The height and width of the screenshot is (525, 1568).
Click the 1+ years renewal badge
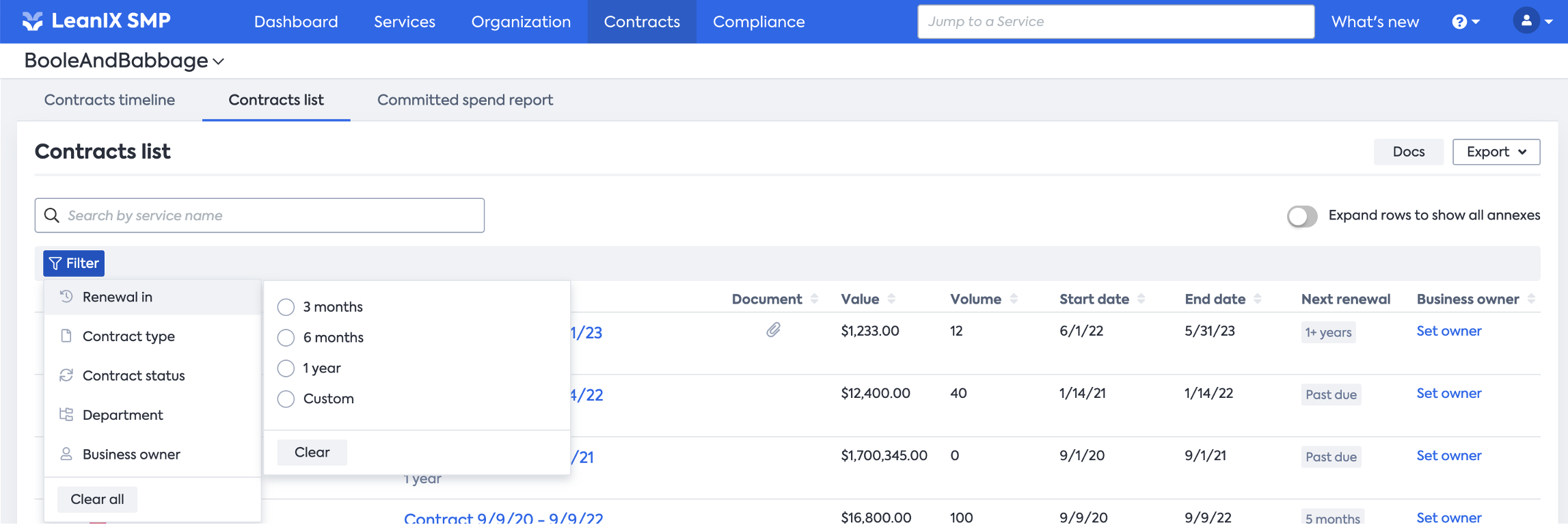pyautogui.click(x=1328, y=332)
